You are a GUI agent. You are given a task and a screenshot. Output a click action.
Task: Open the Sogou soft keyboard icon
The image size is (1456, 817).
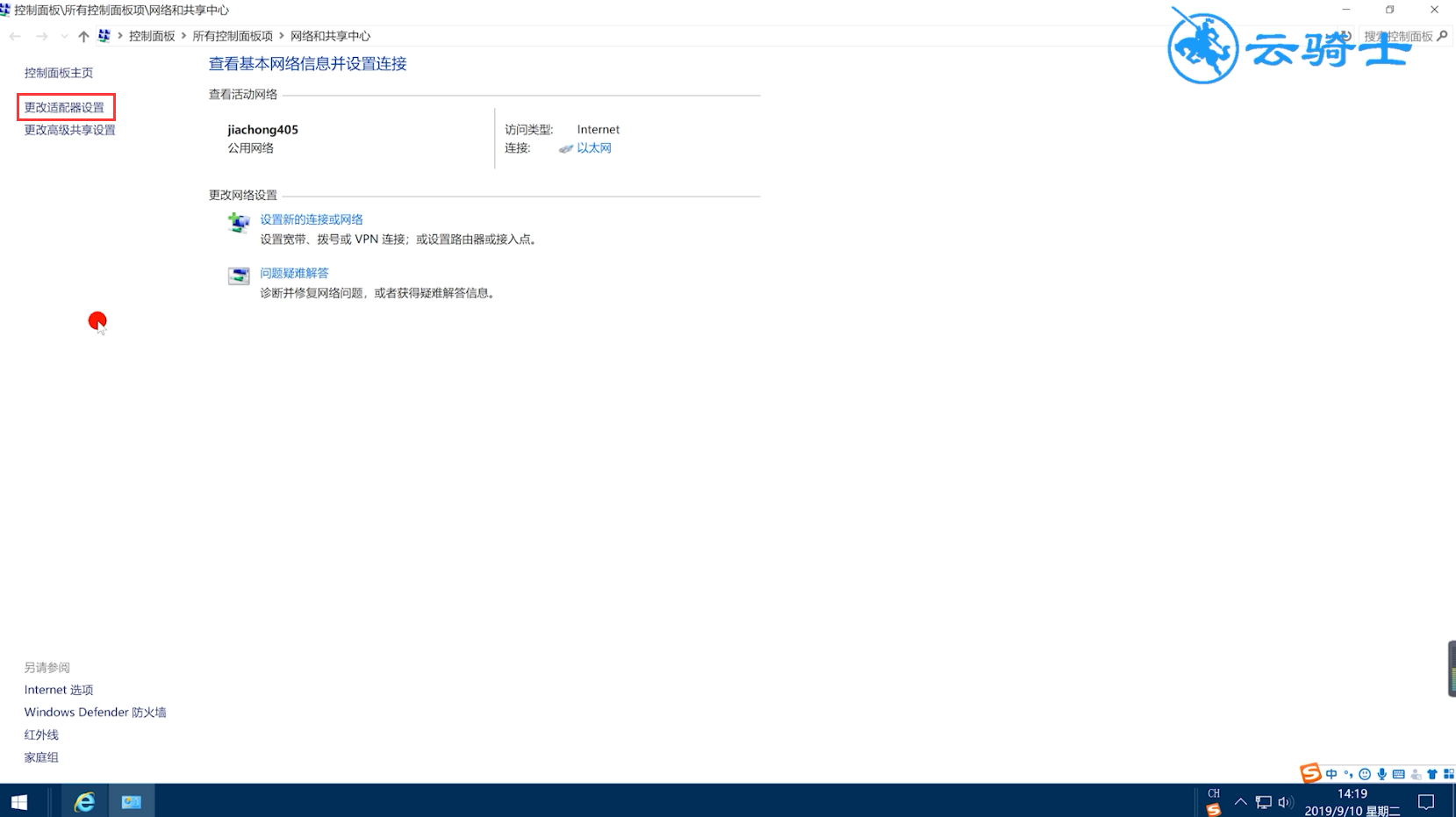pos(1399,774)
